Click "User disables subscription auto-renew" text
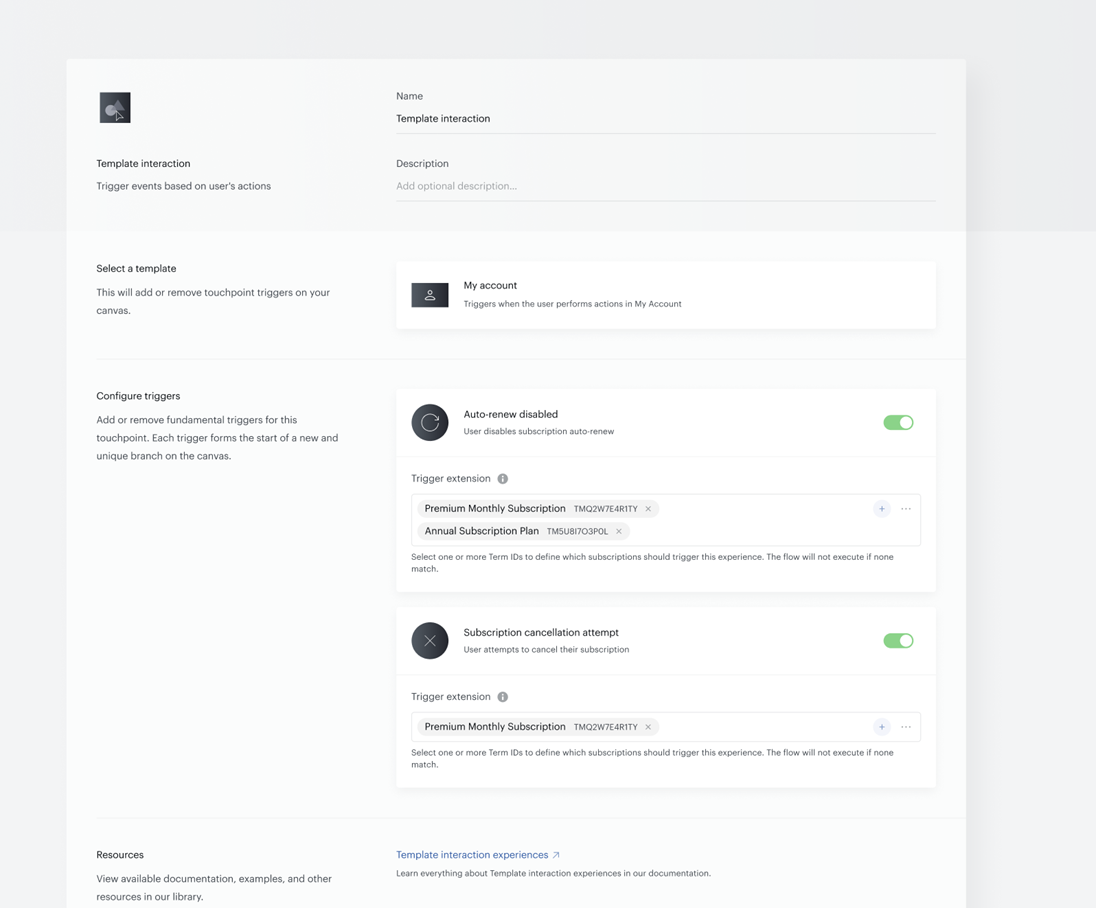Screen dimensions: 1096x908 click(539, 431)
